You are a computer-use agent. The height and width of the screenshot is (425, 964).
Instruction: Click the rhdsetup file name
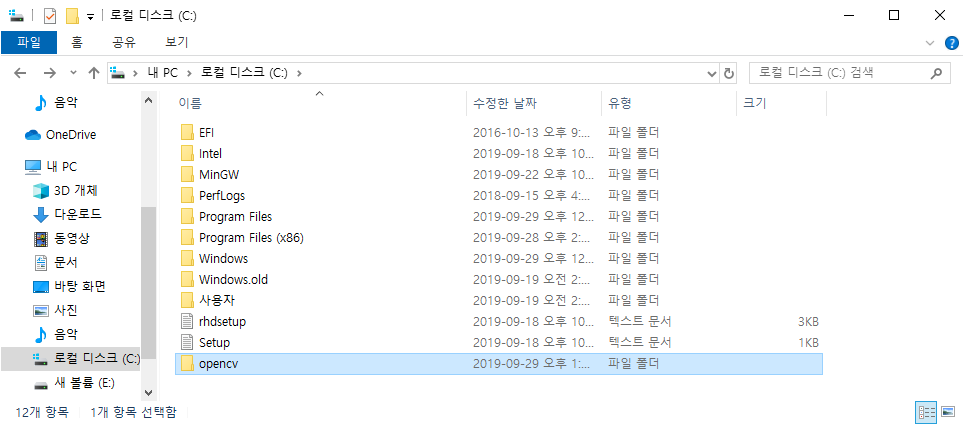pyautogui.click(x=223, y=321)
